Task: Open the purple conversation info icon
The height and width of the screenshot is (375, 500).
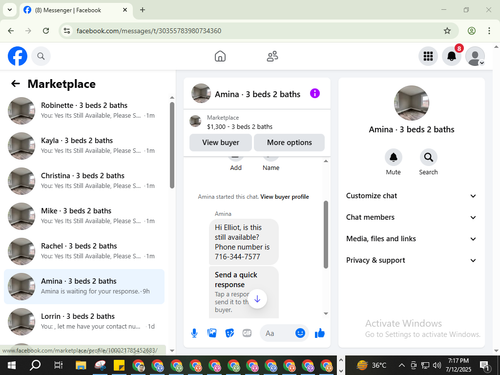Action: coord(315,93)
